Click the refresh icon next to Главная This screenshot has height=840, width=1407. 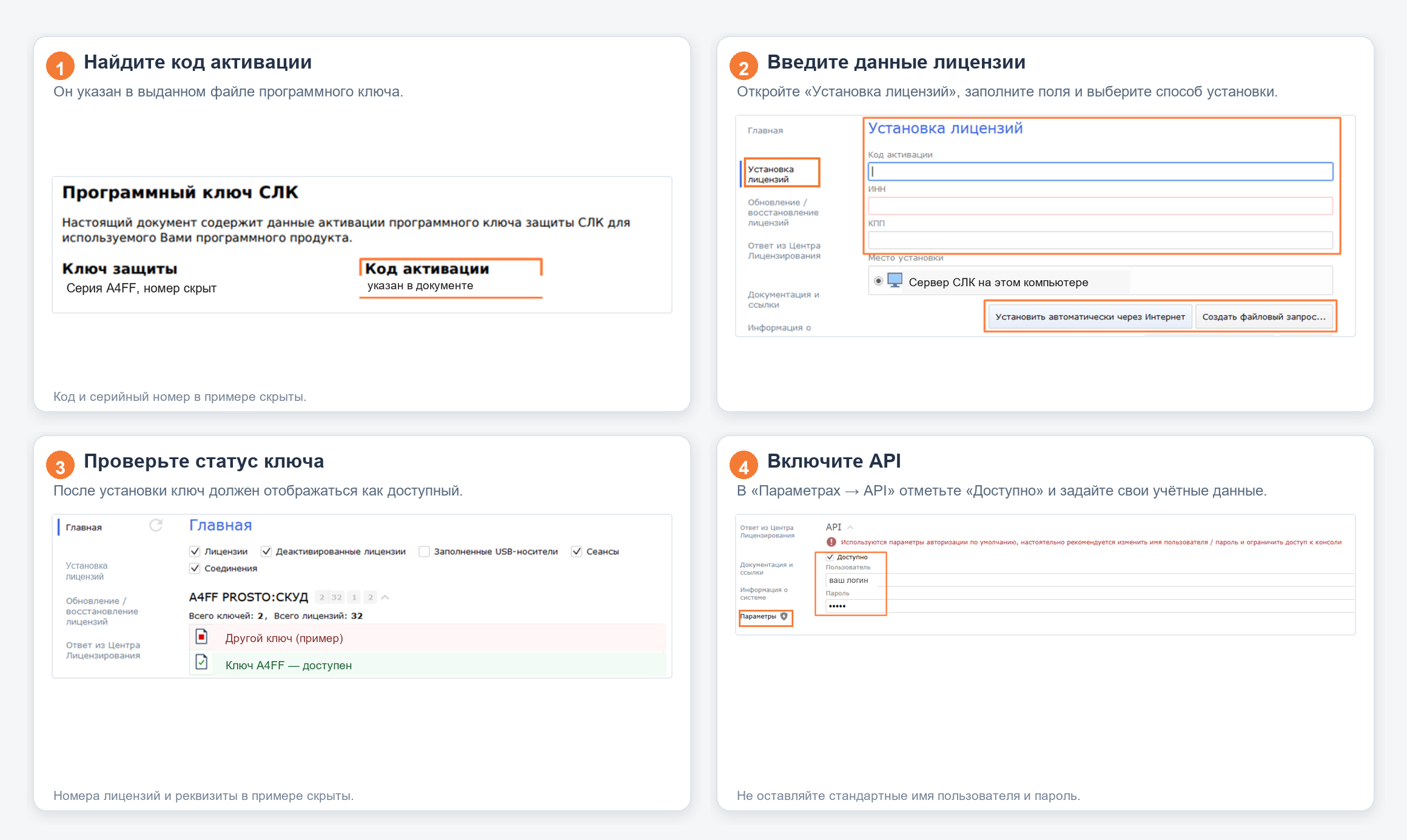(156, 525)
